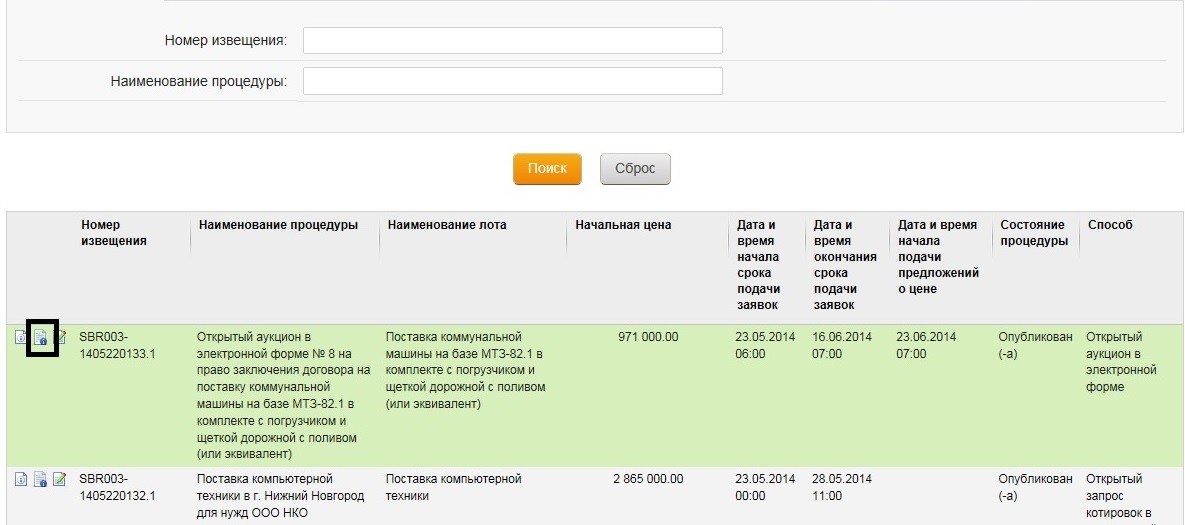Click the Наименование лота column header
Viewport: 1185px width, 525px height.
(x=446, y=225)
